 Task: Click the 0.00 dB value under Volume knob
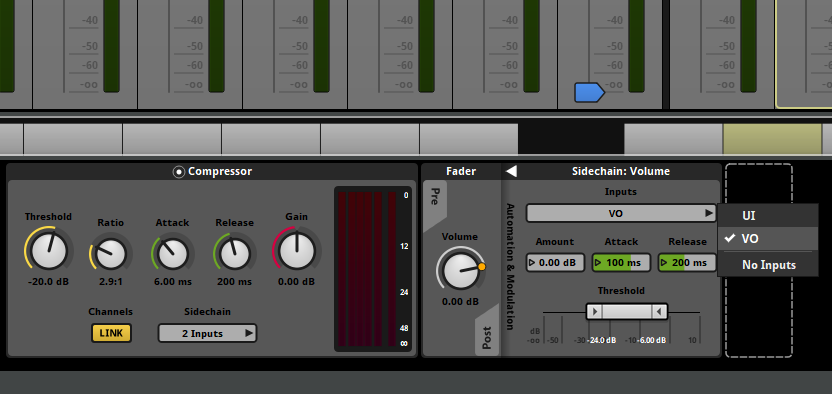pyautogui.click(x=460, y=301)
